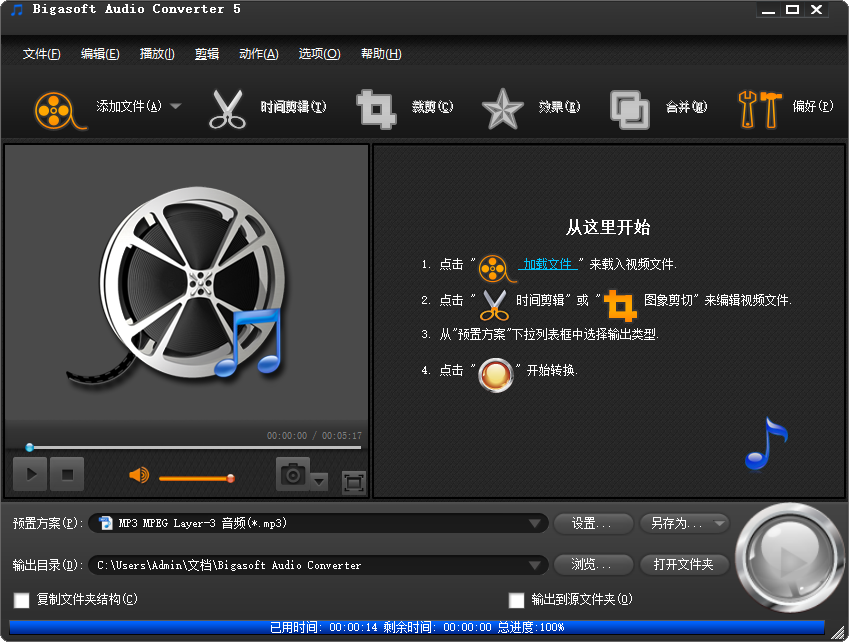The height and width of the screenshot is (642, 849).
Task: Open the 效果 effects tool
Action: (x=503, y=107)
